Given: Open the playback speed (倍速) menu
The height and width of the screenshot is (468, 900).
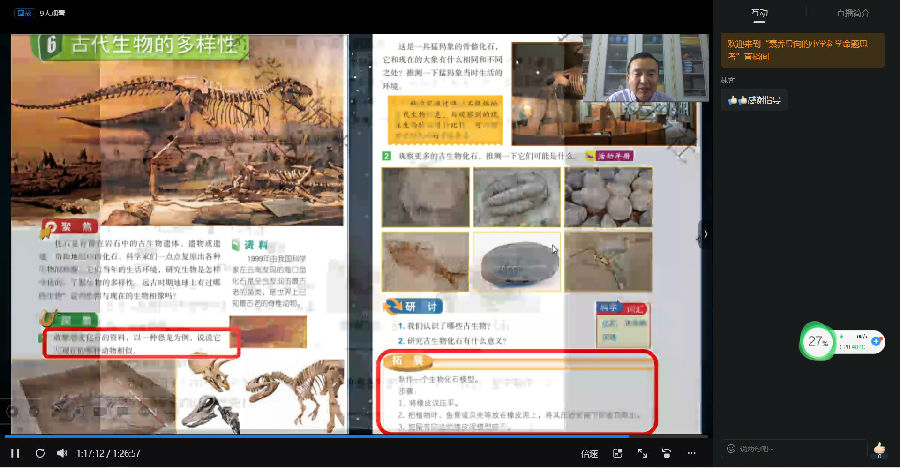Looking at the screenshot, I should tap(589, 454).
